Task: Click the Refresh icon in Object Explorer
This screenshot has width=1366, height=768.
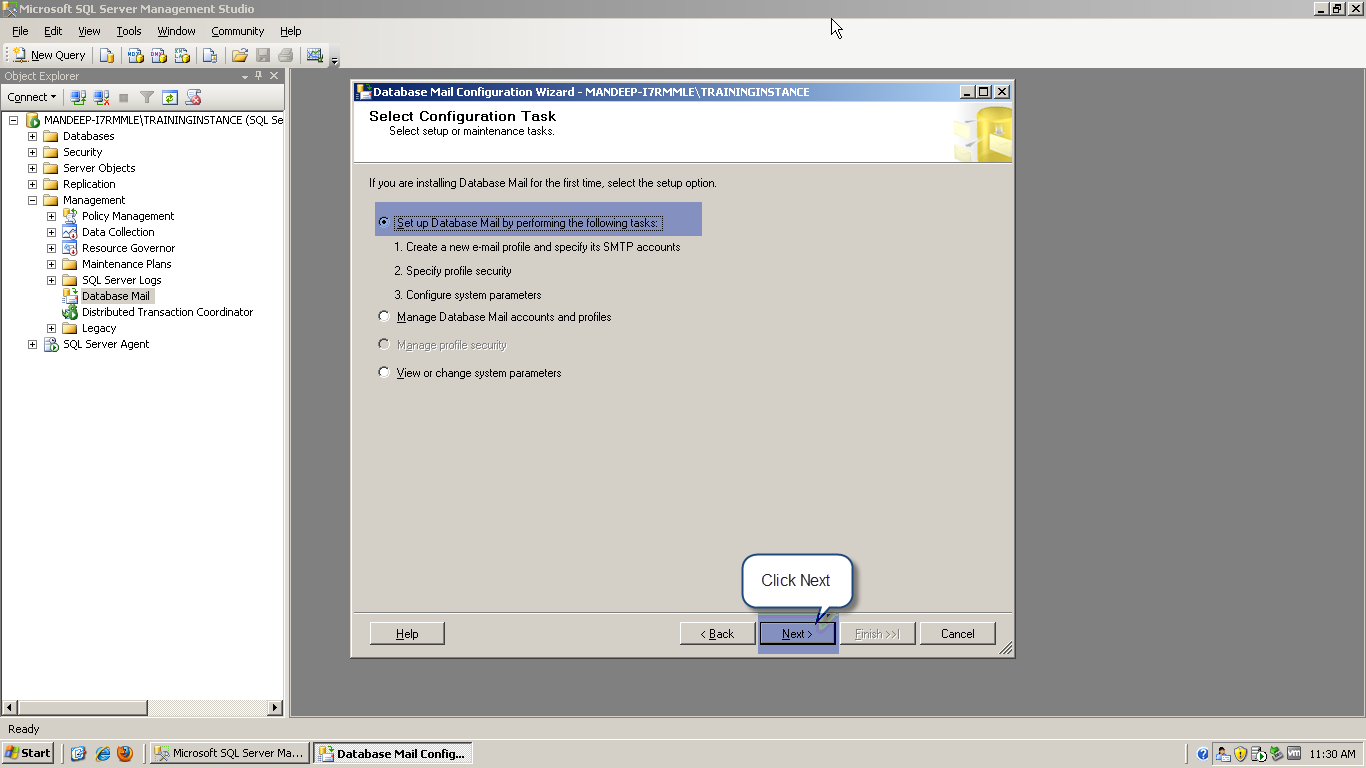Action: point(170,97)
